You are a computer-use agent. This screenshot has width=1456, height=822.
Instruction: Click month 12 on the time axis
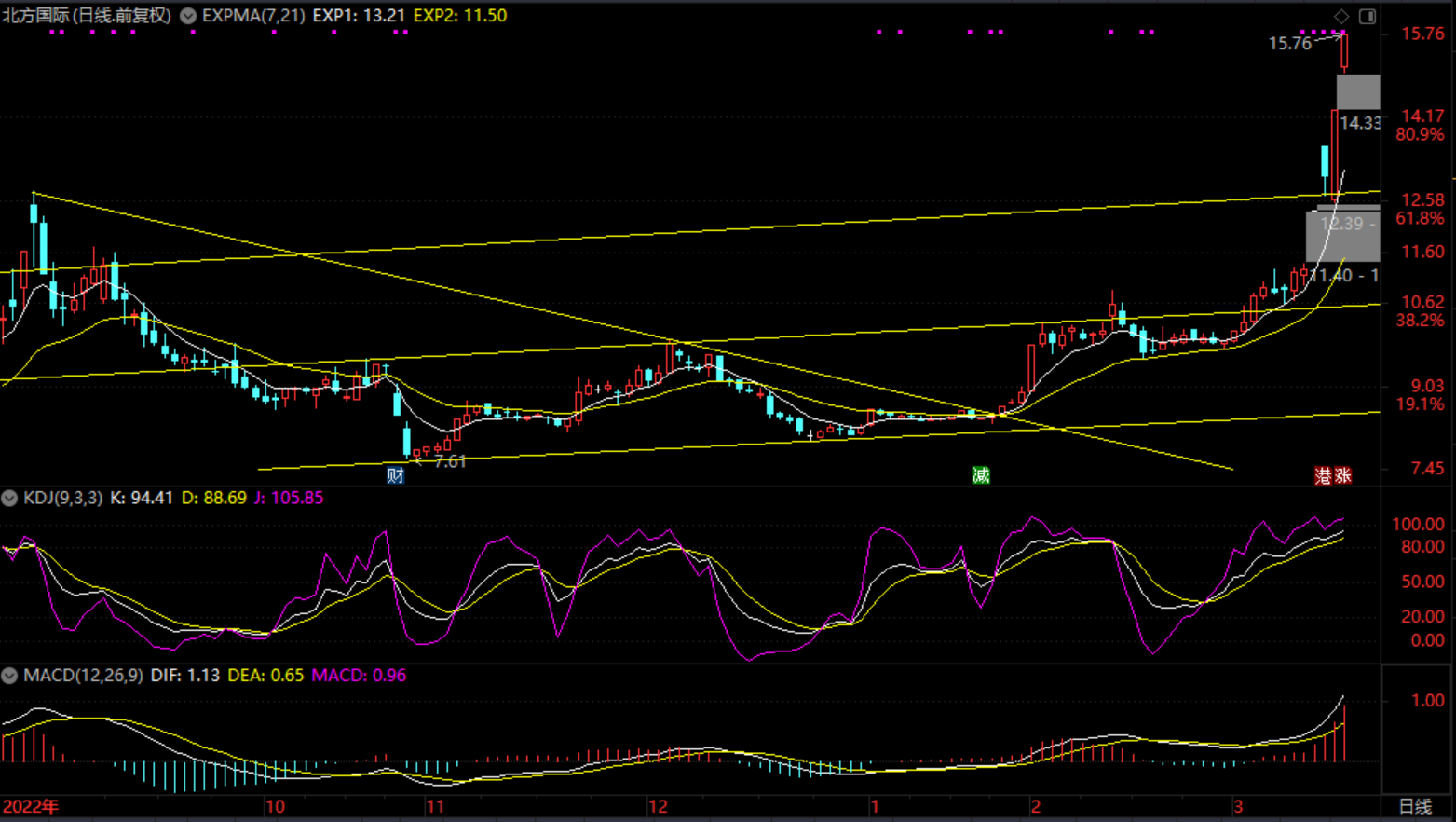click(658, 806)
